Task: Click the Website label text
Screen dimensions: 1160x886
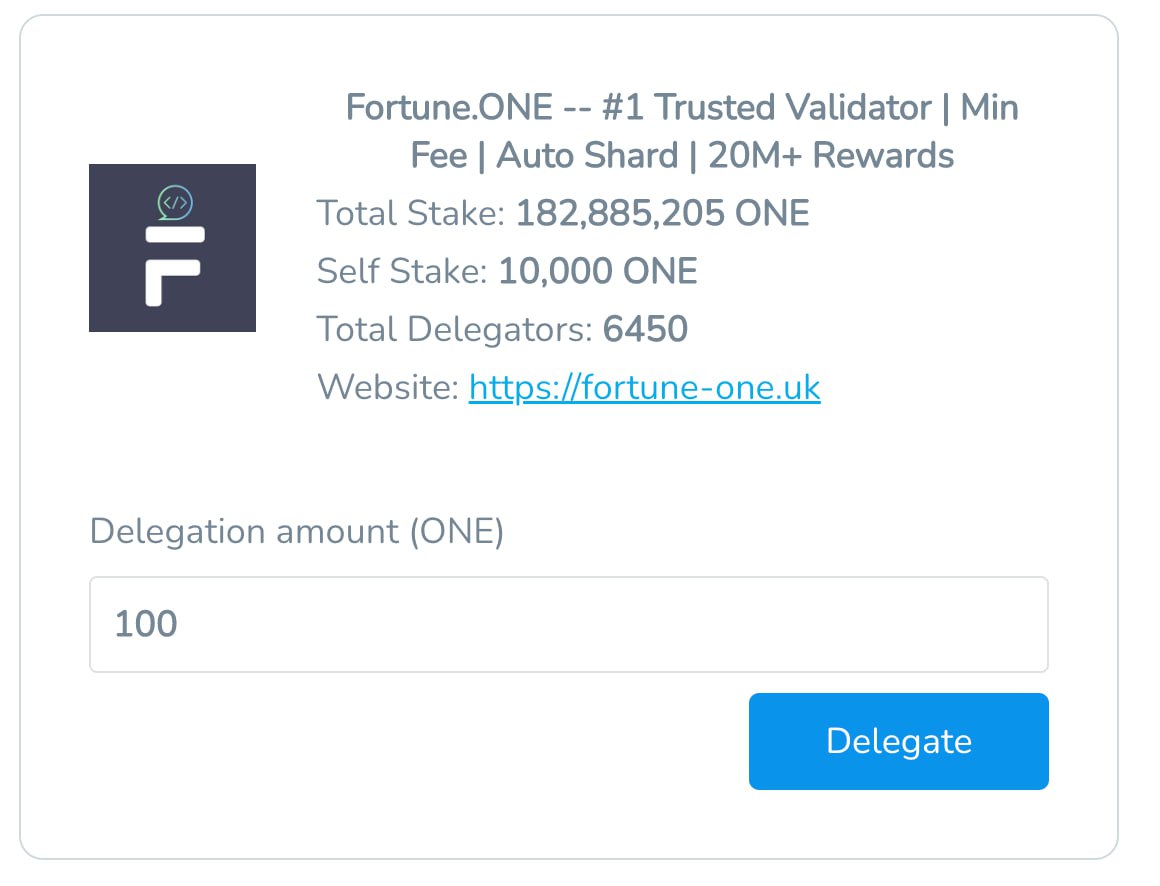Action: point(388,387)
